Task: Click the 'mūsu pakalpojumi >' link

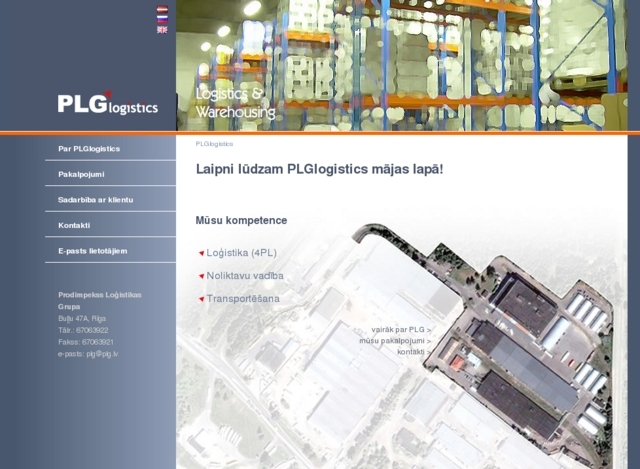Action: click(x=395, y=340)
